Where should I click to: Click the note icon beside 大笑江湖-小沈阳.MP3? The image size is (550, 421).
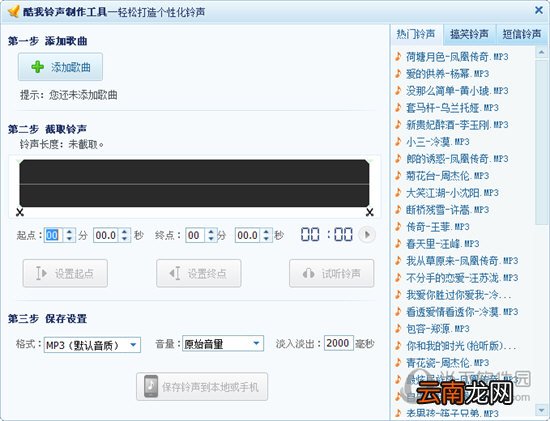[x=398, y=193]
